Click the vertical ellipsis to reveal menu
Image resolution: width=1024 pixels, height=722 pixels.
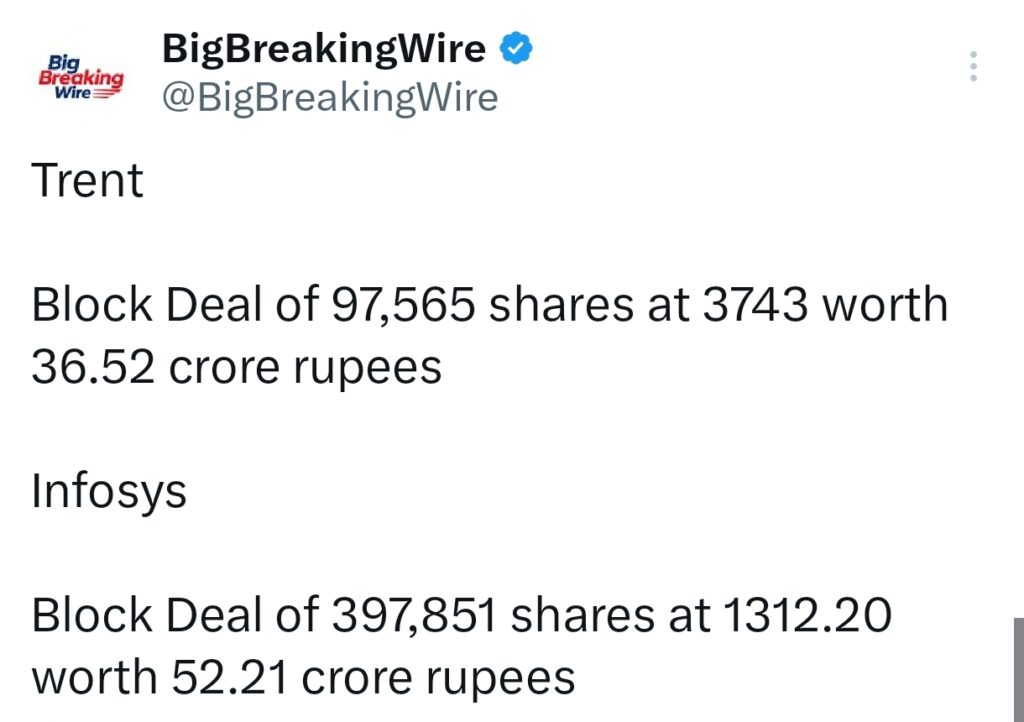click(975, 66)
